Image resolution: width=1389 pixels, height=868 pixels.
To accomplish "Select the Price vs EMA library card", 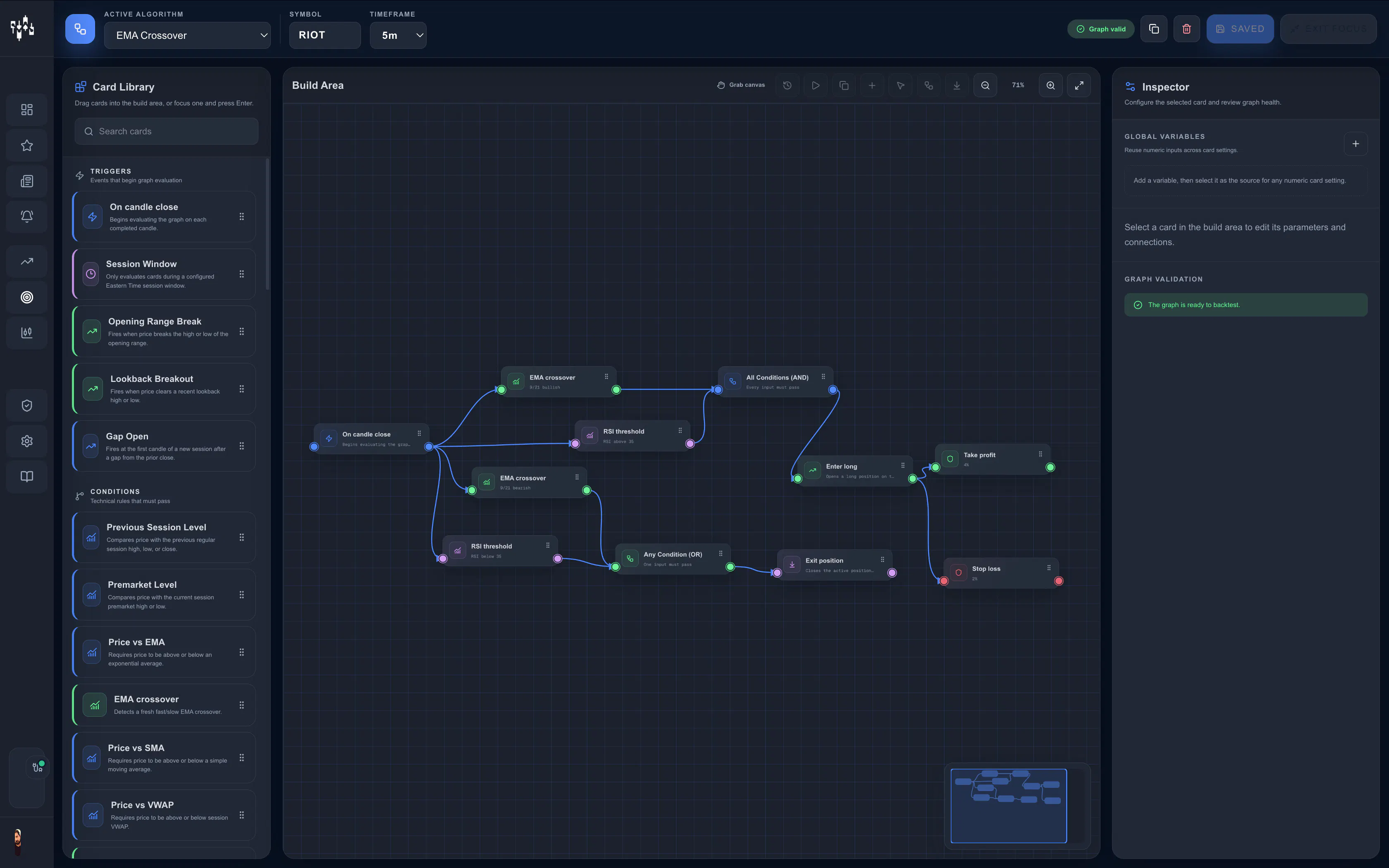I will click(164, 652).
